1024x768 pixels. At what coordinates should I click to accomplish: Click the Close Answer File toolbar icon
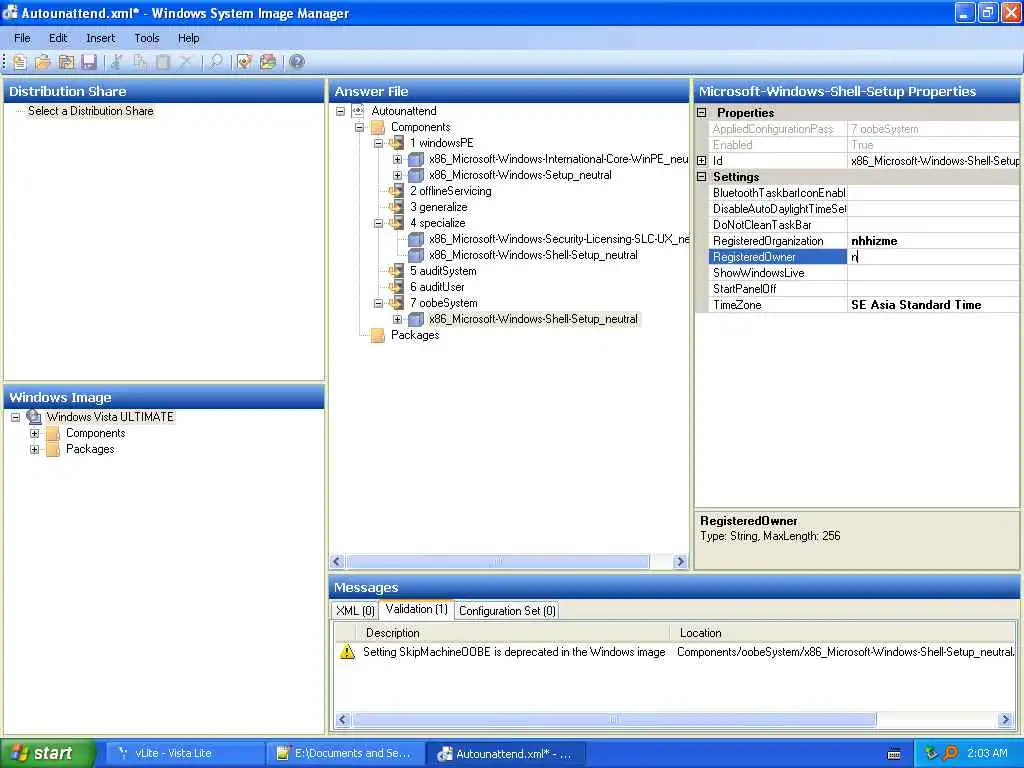(66, 62)
